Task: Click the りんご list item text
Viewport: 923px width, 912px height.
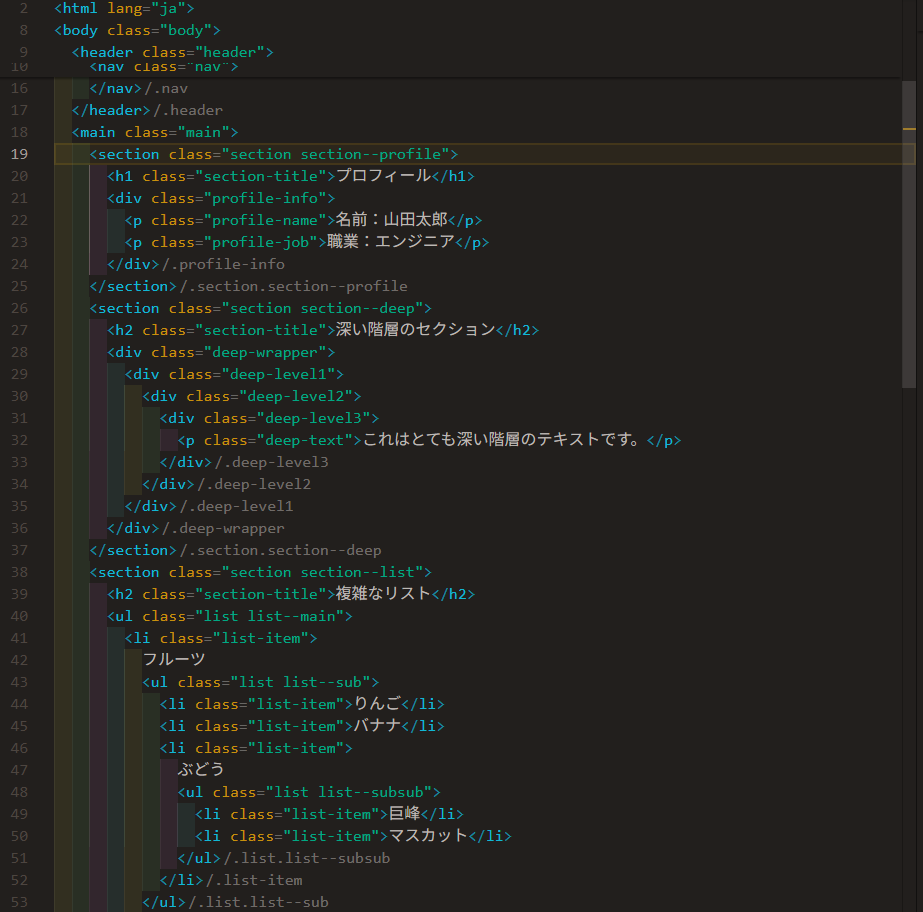Action: (x=377, y=704)
